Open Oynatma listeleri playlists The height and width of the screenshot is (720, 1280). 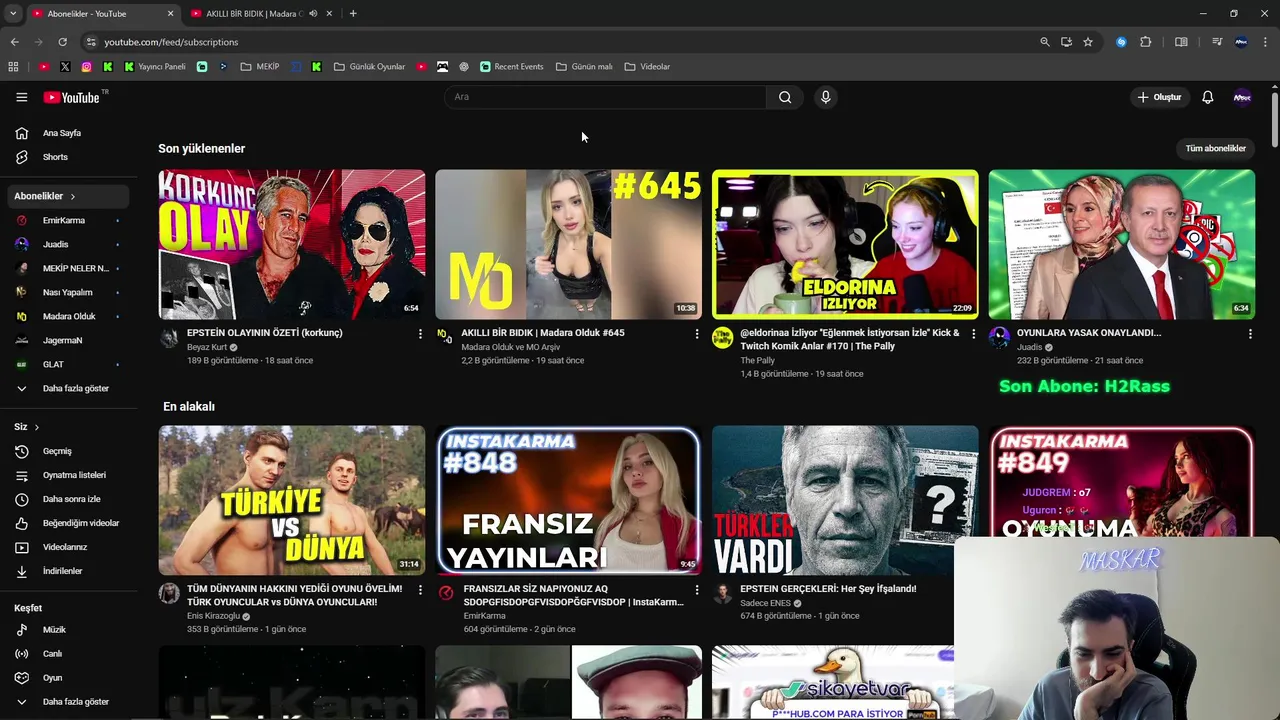pos(68,475)
